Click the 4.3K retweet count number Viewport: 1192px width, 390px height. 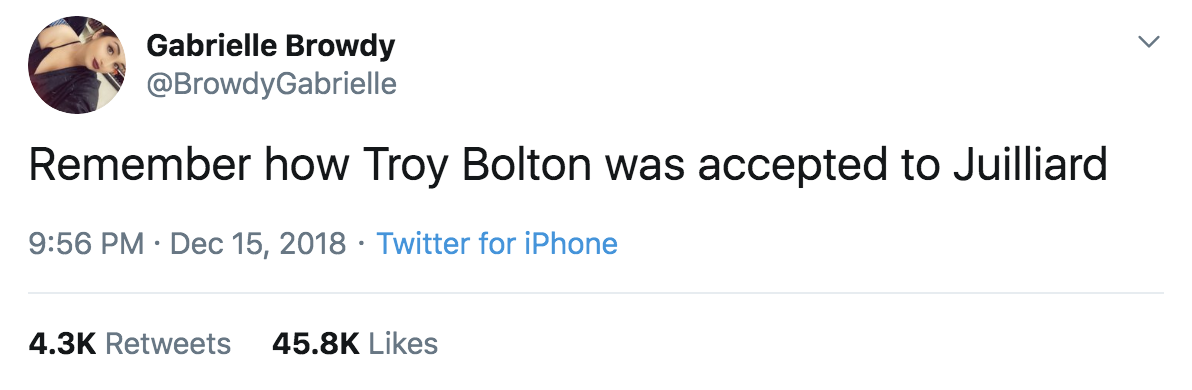pyautogui.click(x=62, y=344)
